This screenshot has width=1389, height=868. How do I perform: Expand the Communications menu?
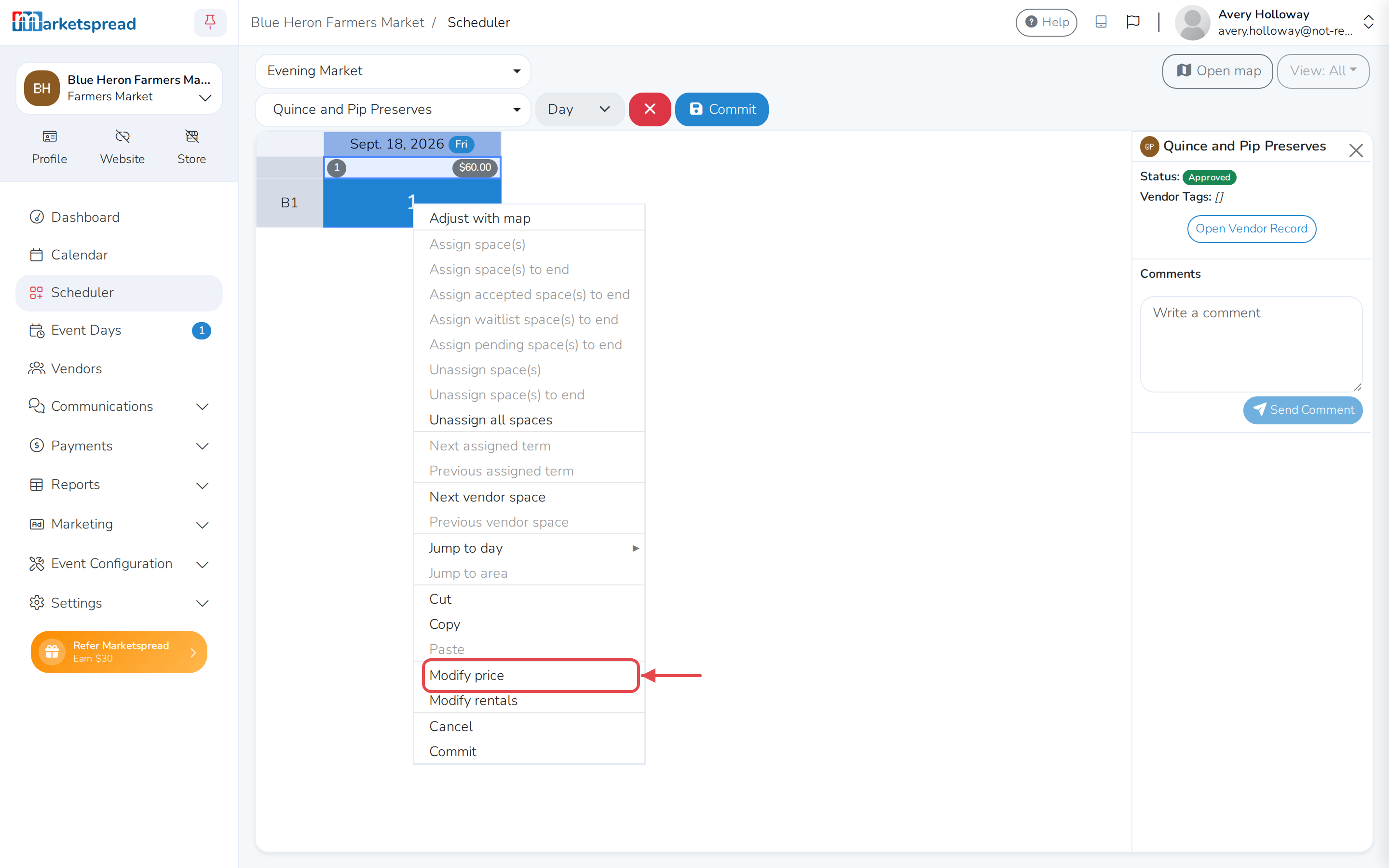(x=119, y=407)
